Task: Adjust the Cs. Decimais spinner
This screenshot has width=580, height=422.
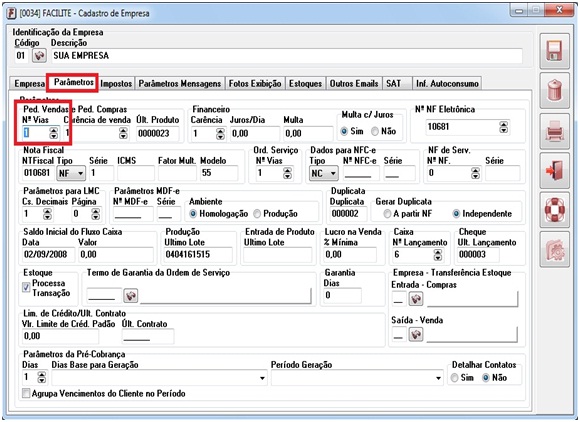Action: pos(47,214)
